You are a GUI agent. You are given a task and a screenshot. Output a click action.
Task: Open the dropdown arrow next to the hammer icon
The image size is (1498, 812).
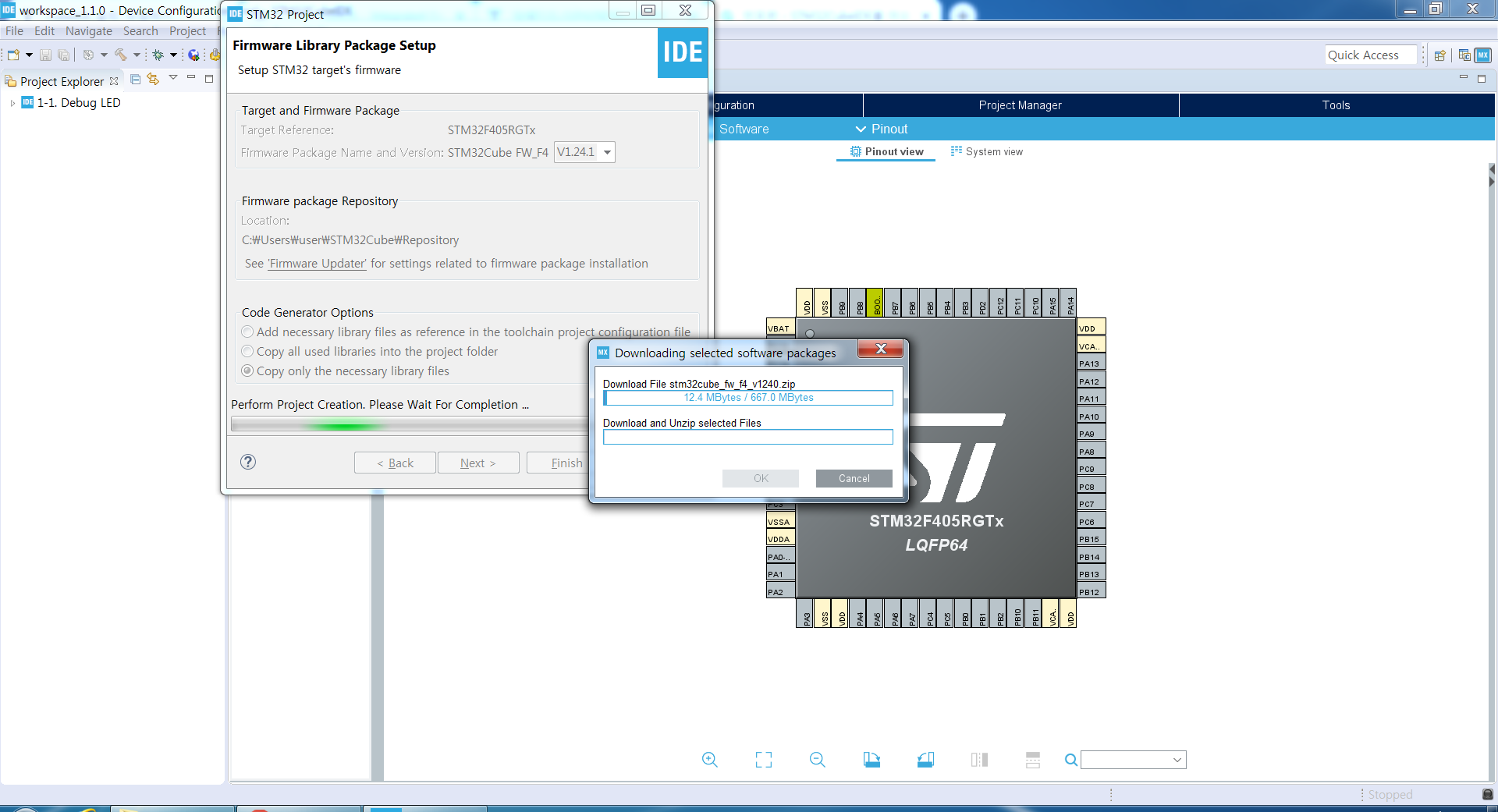coord(137,55)
